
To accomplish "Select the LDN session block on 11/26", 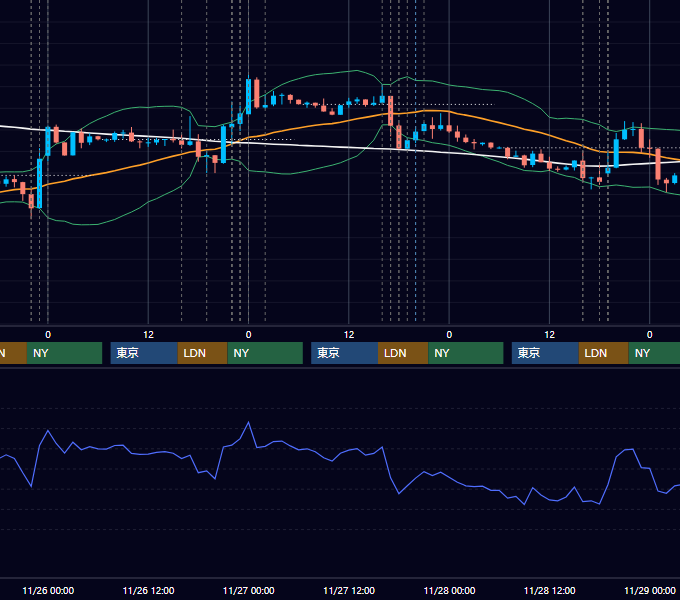I will pos(203,353).
